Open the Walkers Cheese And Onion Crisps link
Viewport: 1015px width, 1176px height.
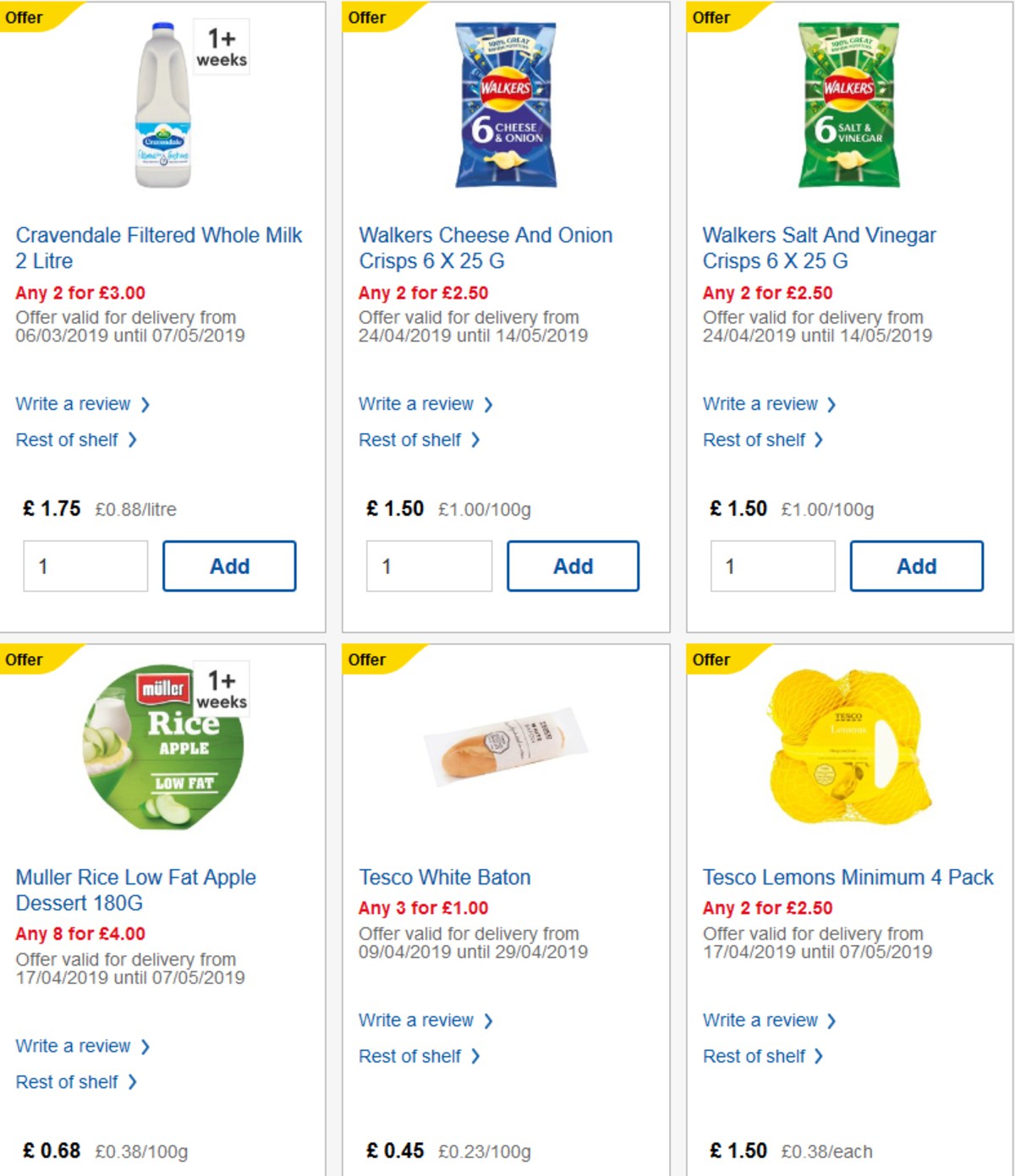pyautogui.click(x=486, y=248)
